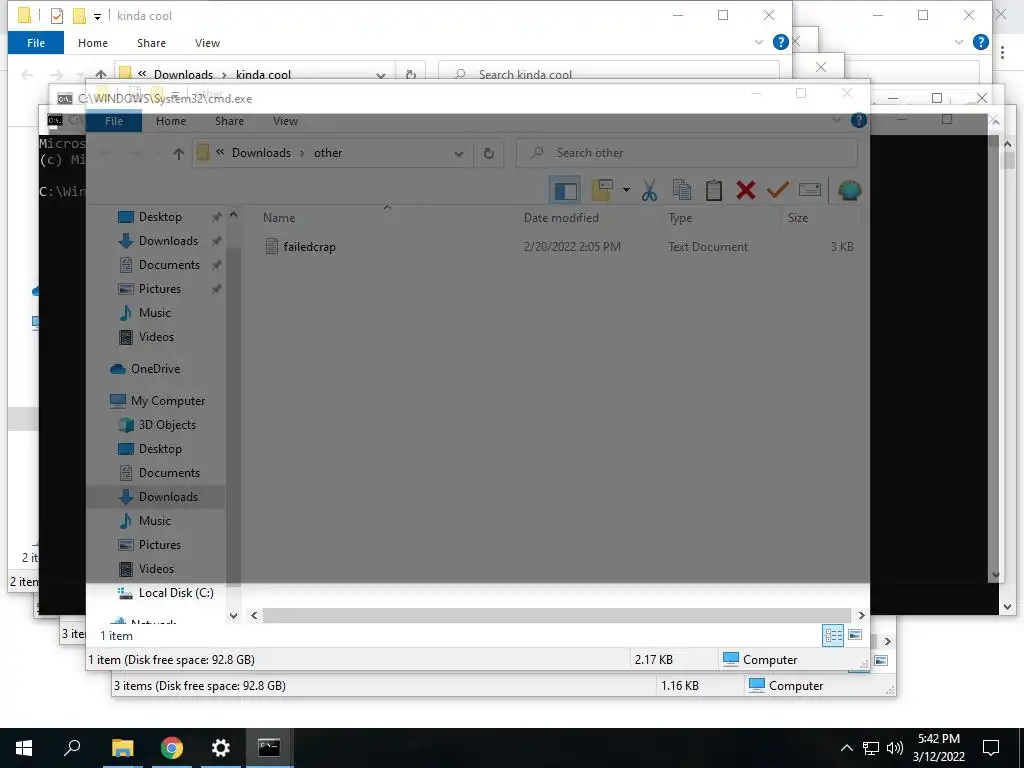Expand the ribbon chevron in 'kinda cool' window
The image size is (1024, 768).
click(x=759, y=42)
